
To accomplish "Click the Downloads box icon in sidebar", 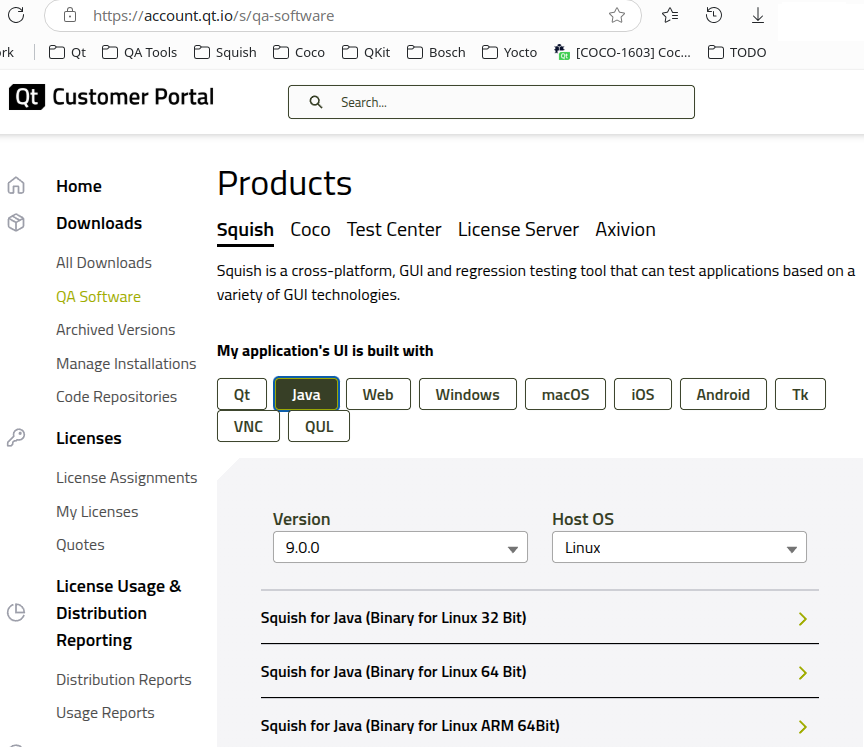I will [x=16, y=223].
